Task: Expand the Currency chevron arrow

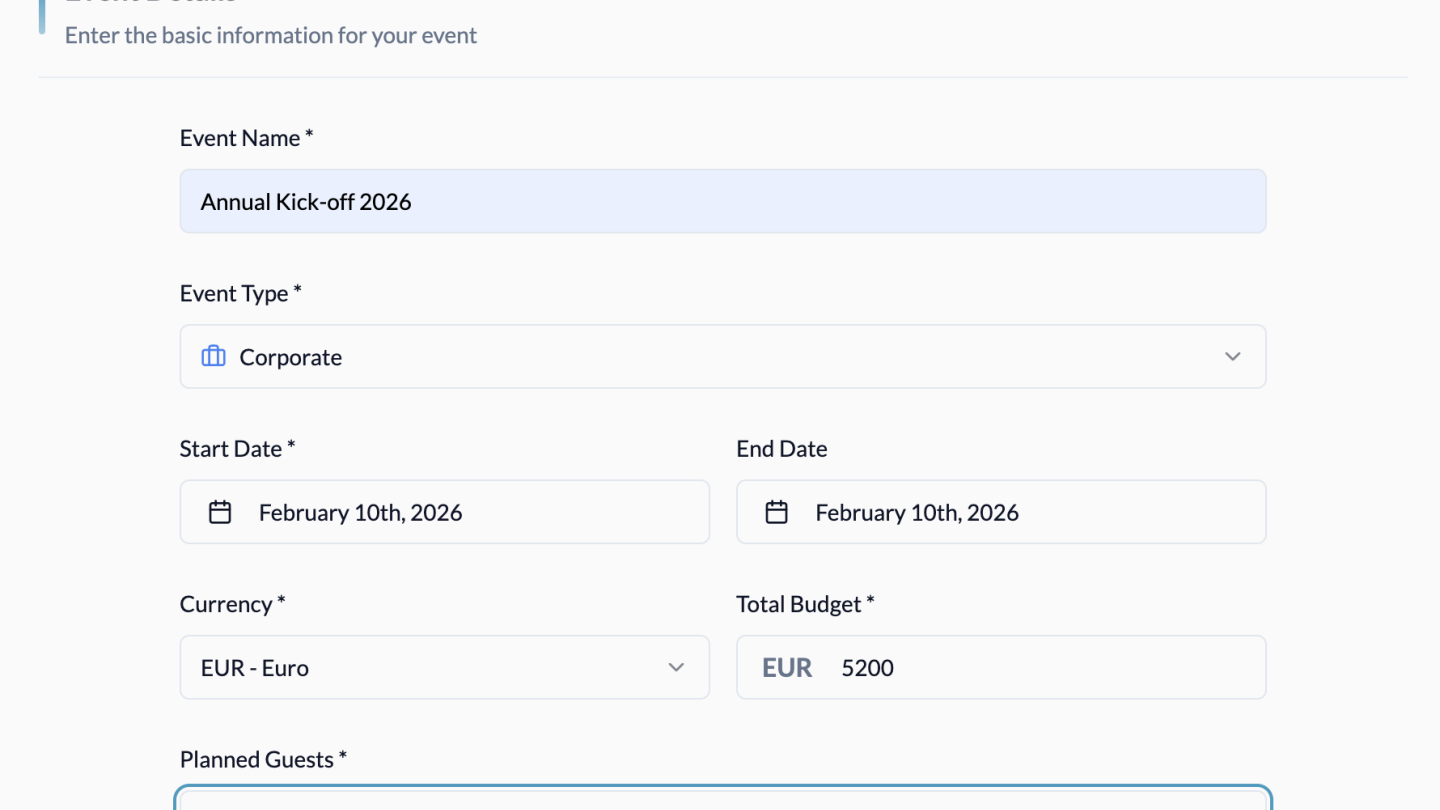Action: pos(676,667)
